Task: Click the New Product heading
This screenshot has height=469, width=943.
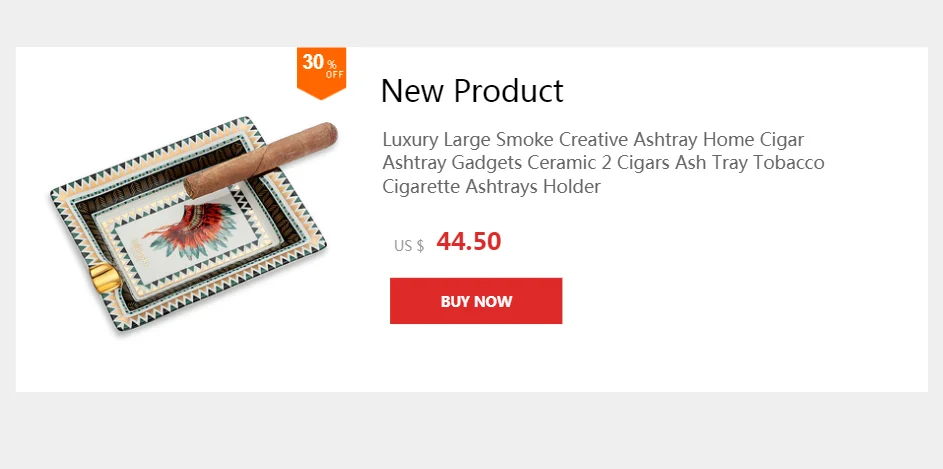Action: click(x=472, y=91)
